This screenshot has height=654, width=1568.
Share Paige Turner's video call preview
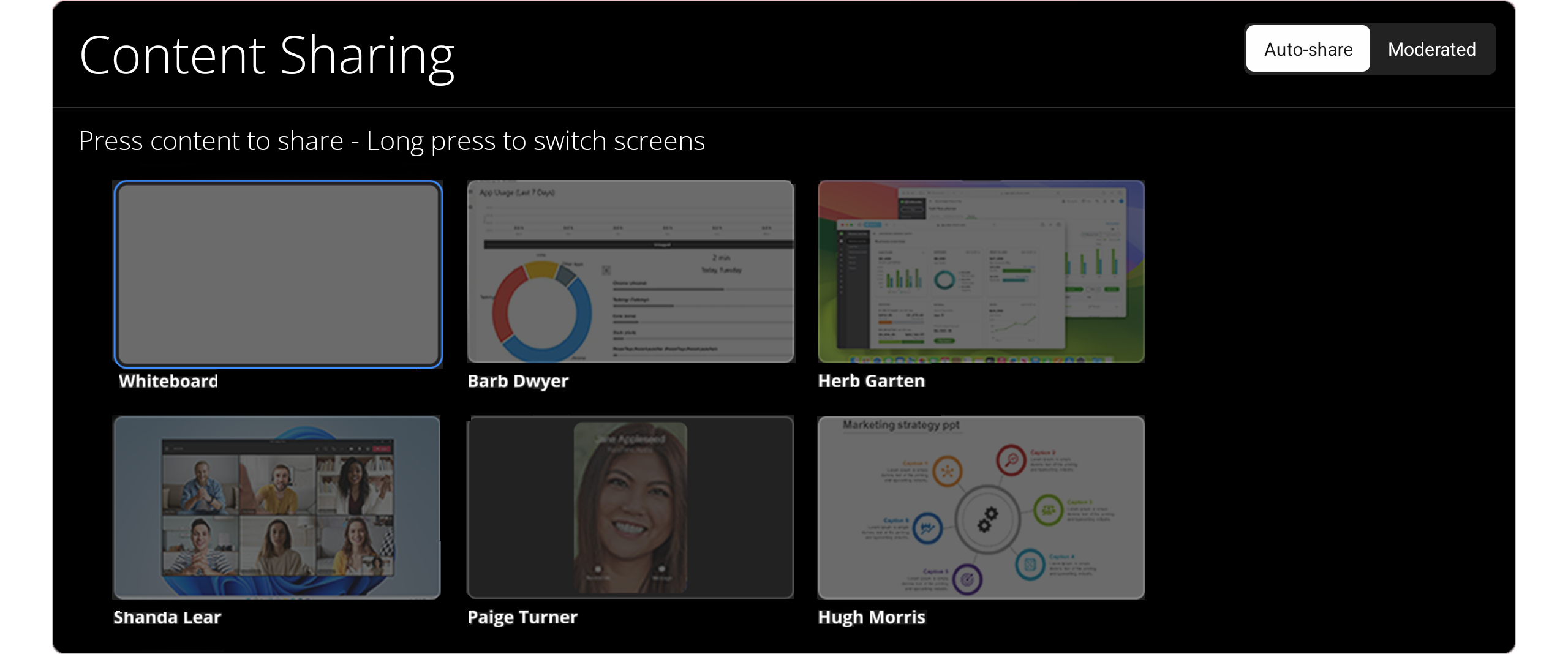tap(630, 507)
